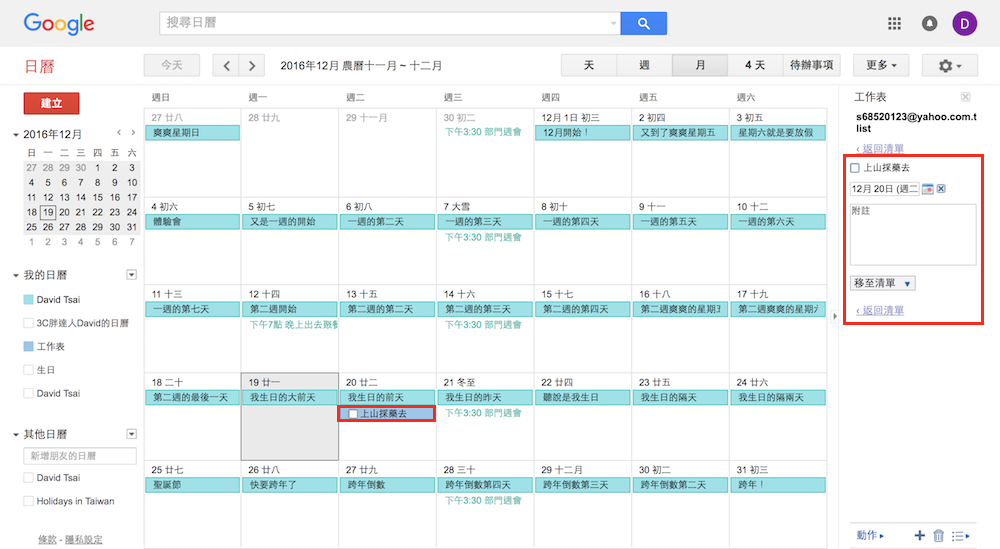Enable the Holidays in Taiwan calendar
The image size is (1000, 549).
point(29,501)
